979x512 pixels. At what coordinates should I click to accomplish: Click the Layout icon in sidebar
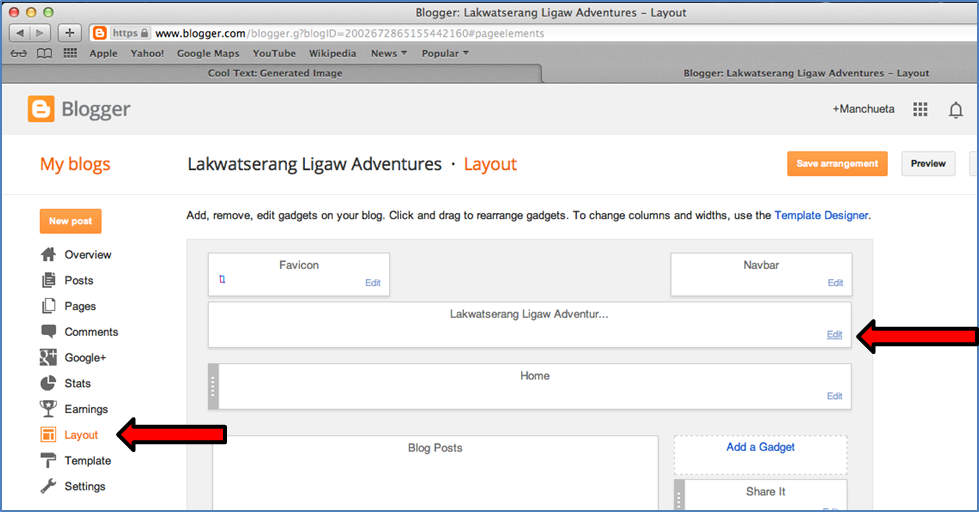tap(48, 435)
